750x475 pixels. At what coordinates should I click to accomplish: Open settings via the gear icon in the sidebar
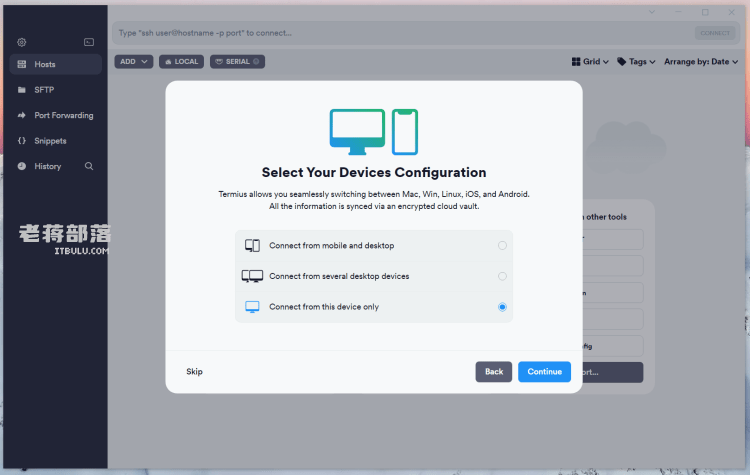(22, 42)
